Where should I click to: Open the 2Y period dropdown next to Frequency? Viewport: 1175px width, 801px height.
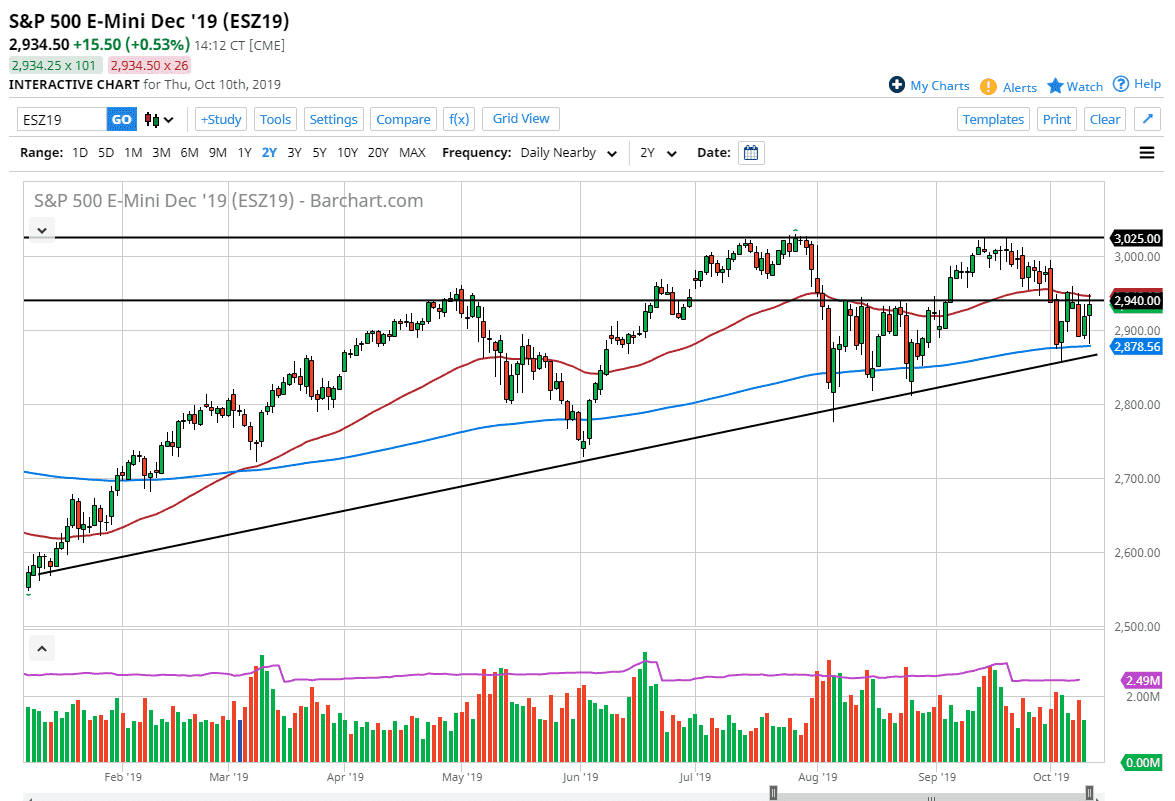pos(657,153)
